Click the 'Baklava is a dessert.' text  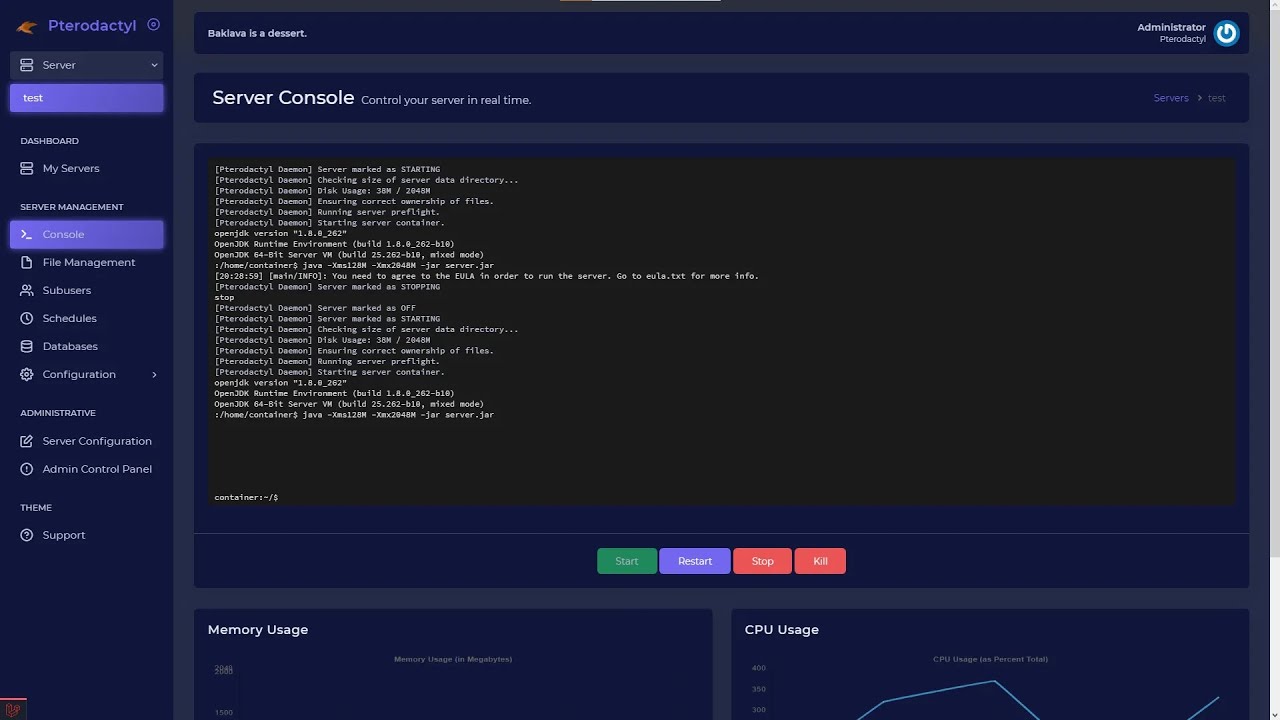point(257,33)
